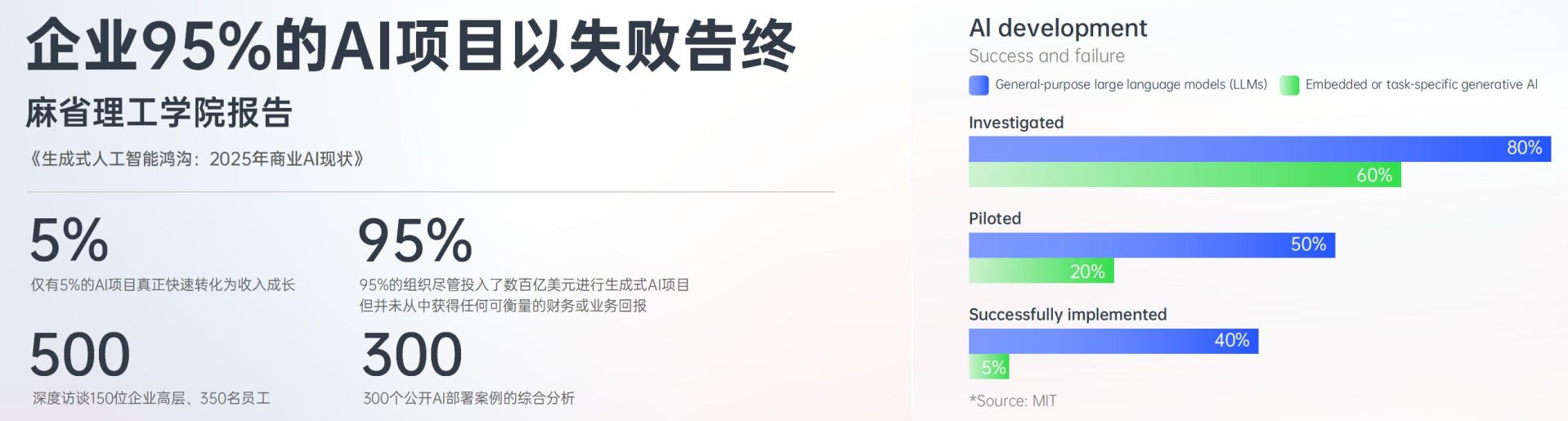The height and width of the screenshot is (421, 1568).
Task: Click the "Piloted" category label
Action: click(995, 218)
